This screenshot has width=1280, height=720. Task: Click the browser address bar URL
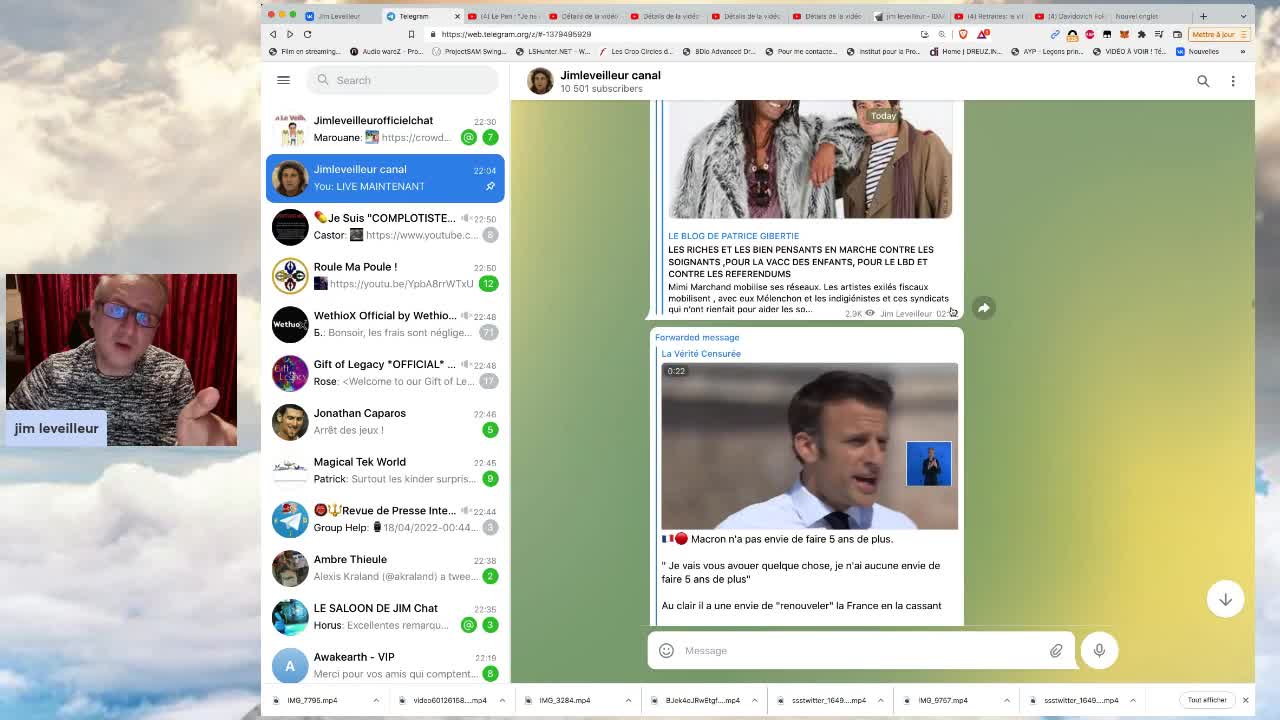point(516,34)
